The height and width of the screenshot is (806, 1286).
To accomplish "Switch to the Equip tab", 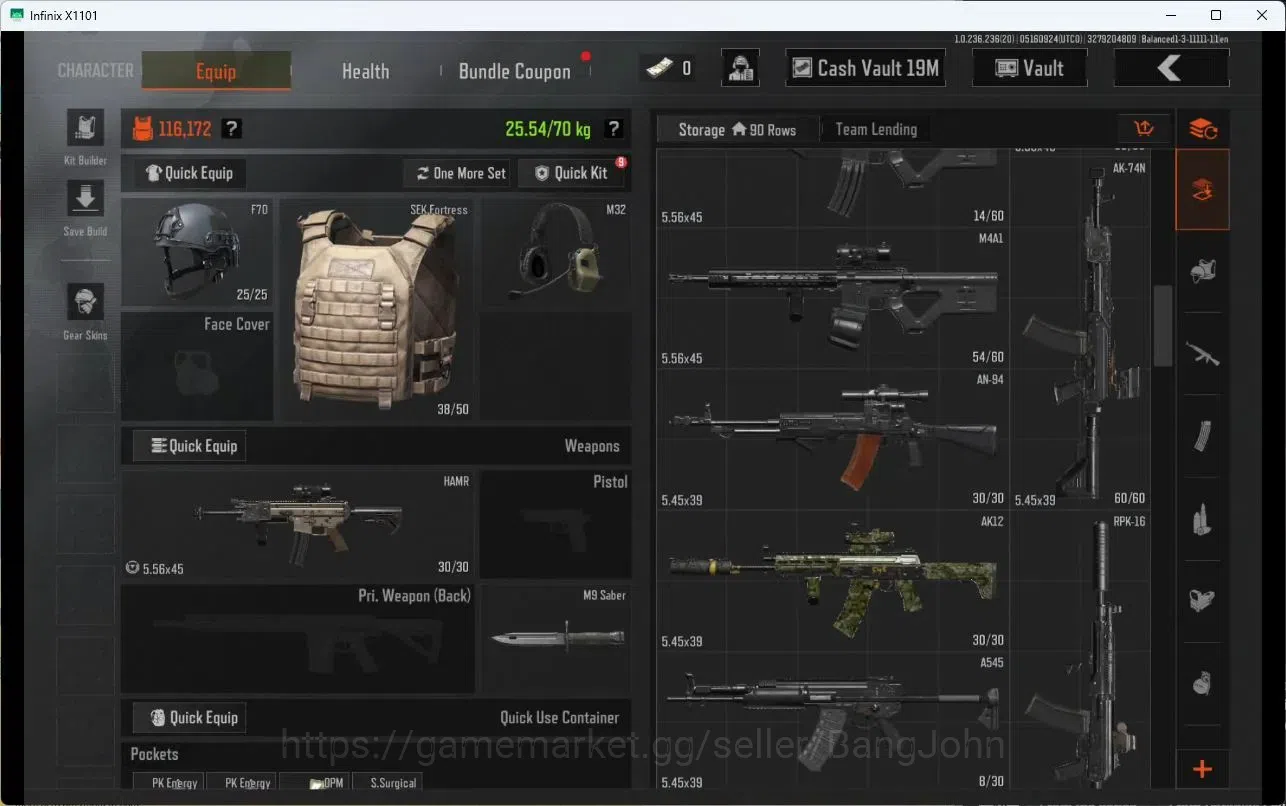I will tap(216, 71).
